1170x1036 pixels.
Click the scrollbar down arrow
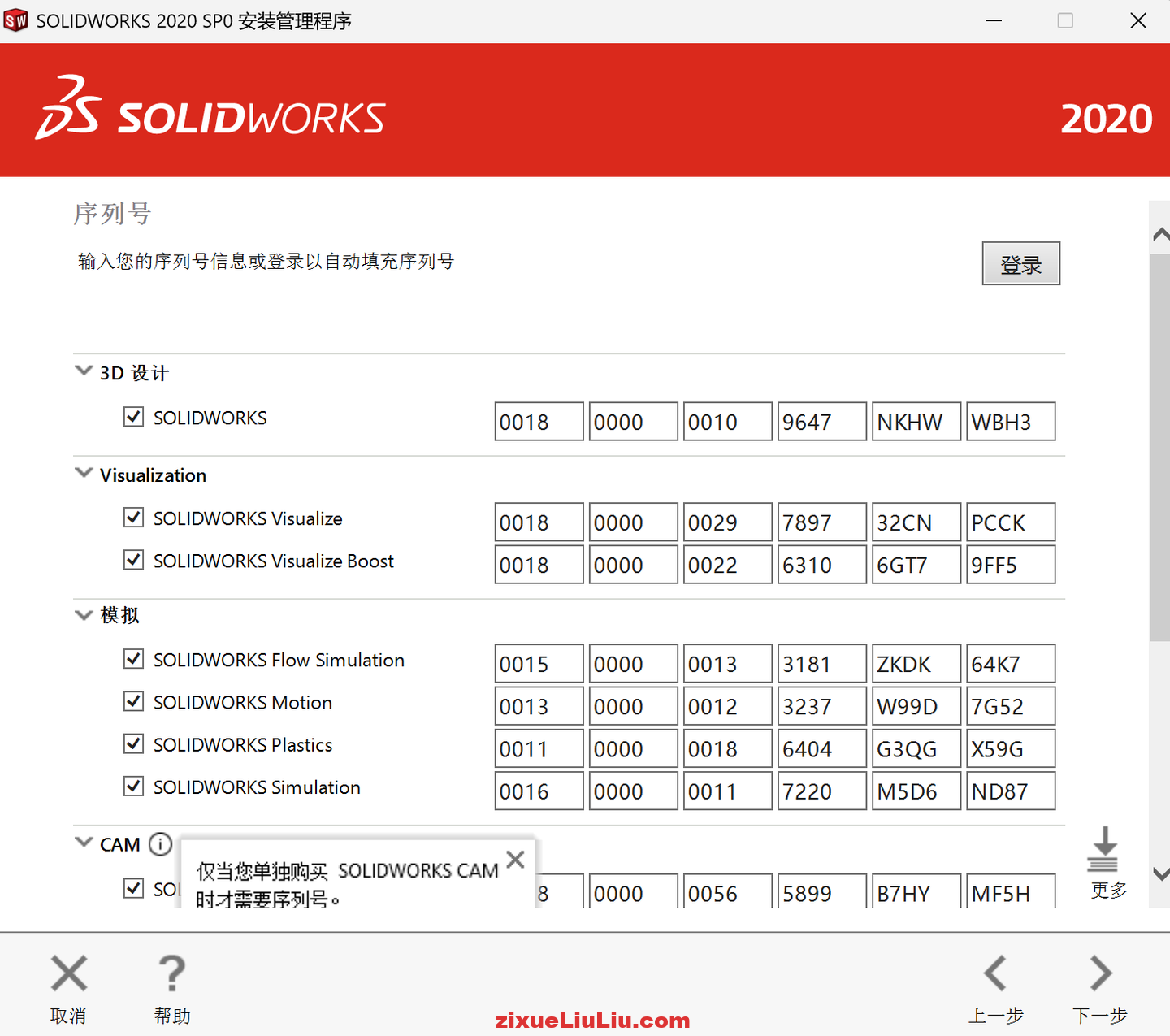point(1160,874)
